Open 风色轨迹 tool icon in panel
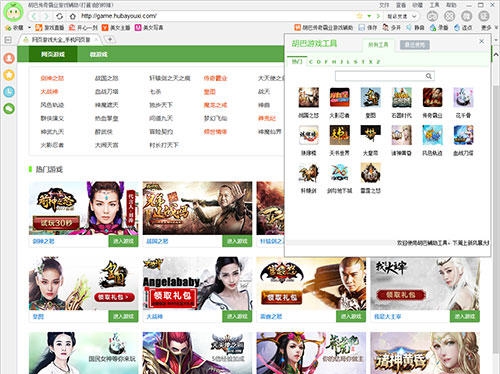The width and height of the screenshot is (500, 374). (x=432, y=135)
